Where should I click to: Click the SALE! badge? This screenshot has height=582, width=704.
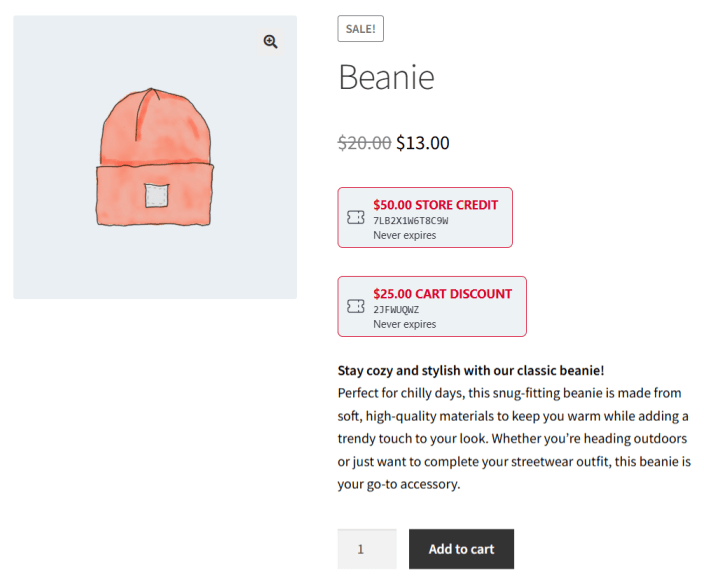point(360,29)
